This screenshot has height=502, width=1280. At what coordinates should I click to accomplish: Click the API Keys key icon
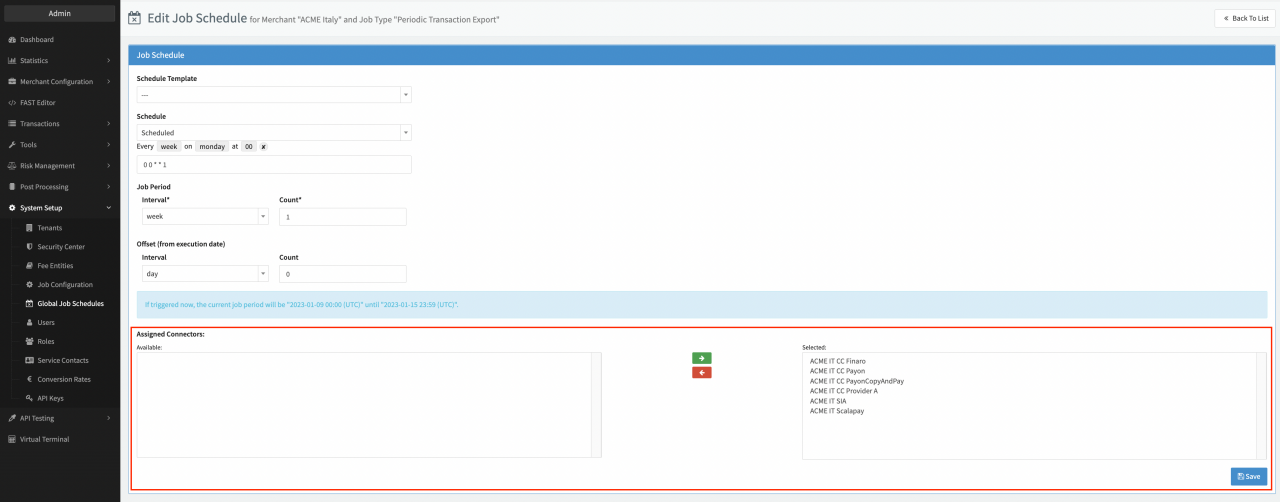29,398
